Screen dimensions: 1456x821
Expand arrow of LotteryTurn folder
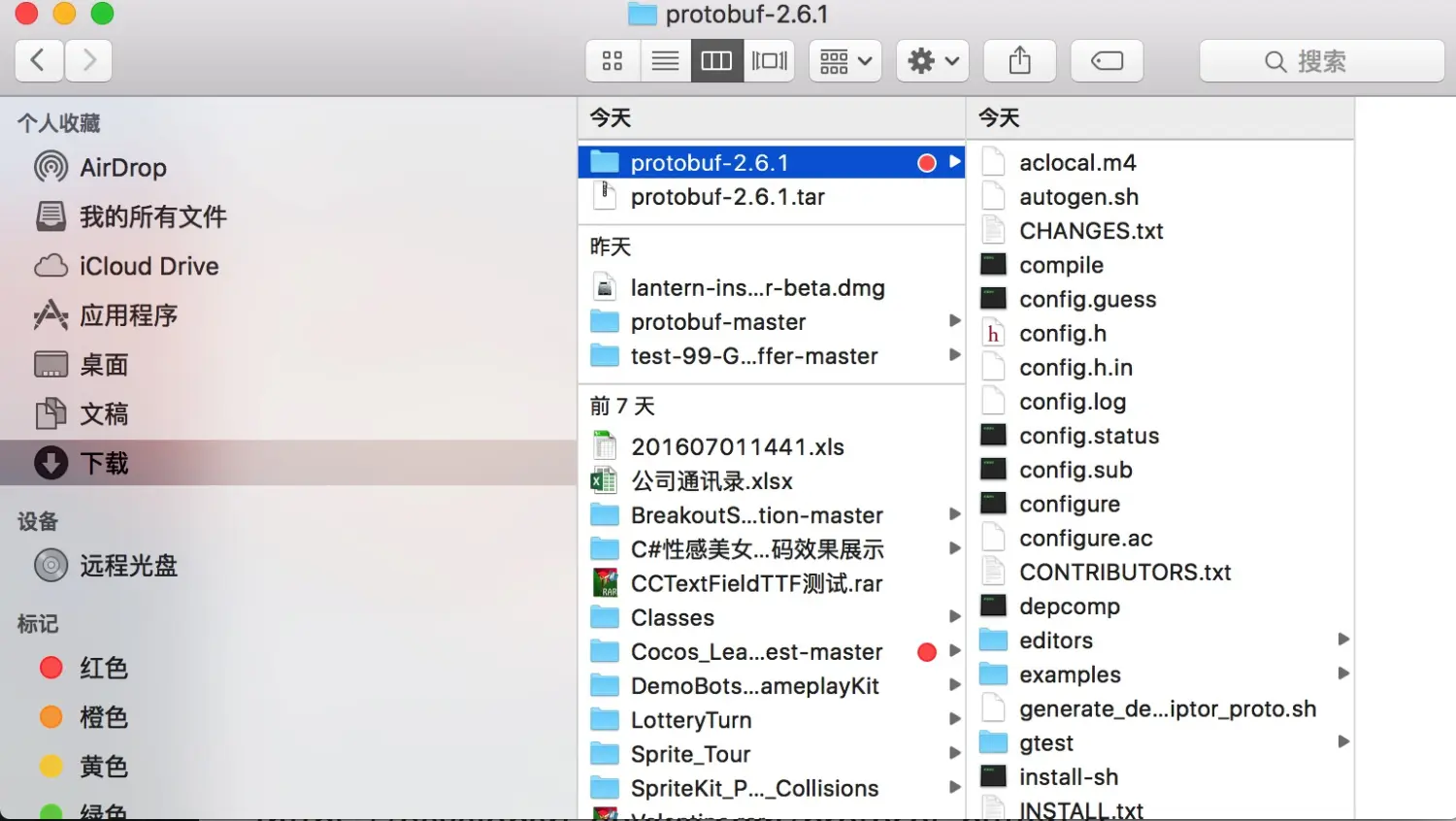(954, 719)
